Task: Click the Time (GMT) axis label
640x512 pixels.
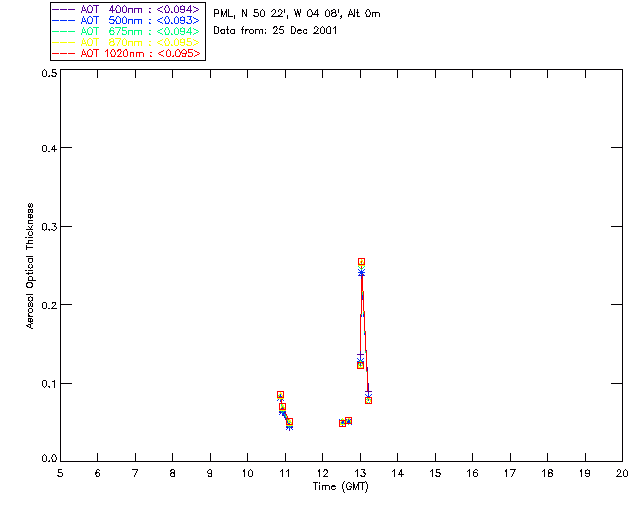Action: [x=340, y=487]
